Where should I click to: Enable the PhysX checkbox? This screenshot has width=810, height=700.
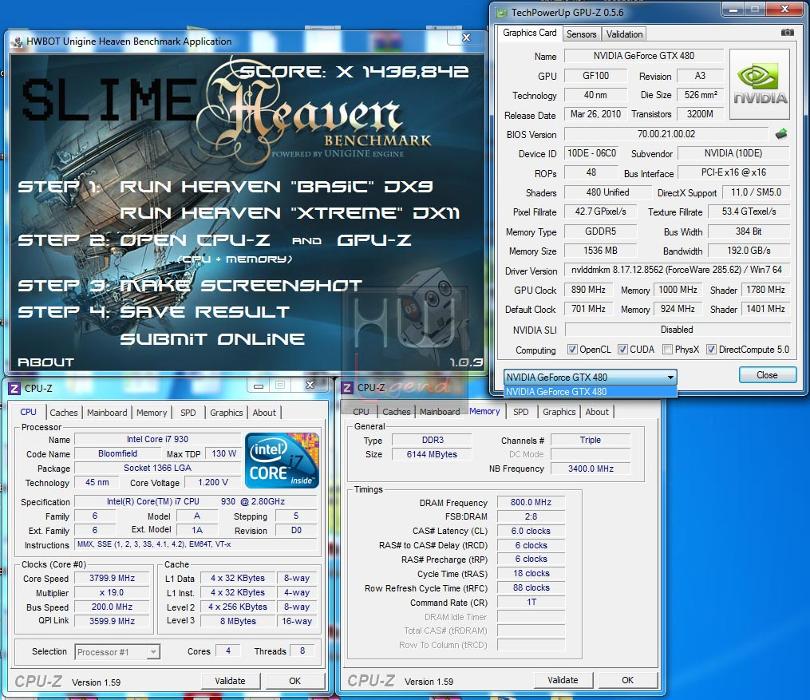[667, 349]
